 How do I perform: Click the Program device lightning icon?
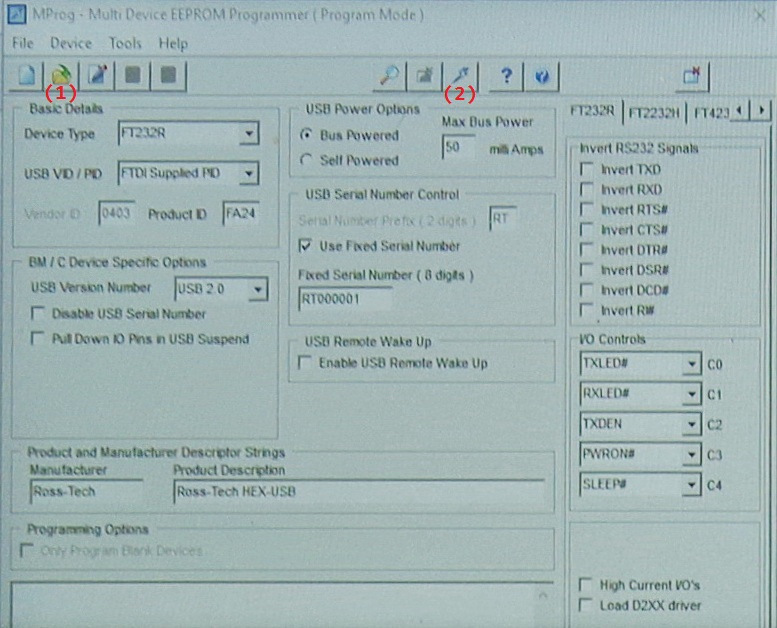(x=460, y=76)
